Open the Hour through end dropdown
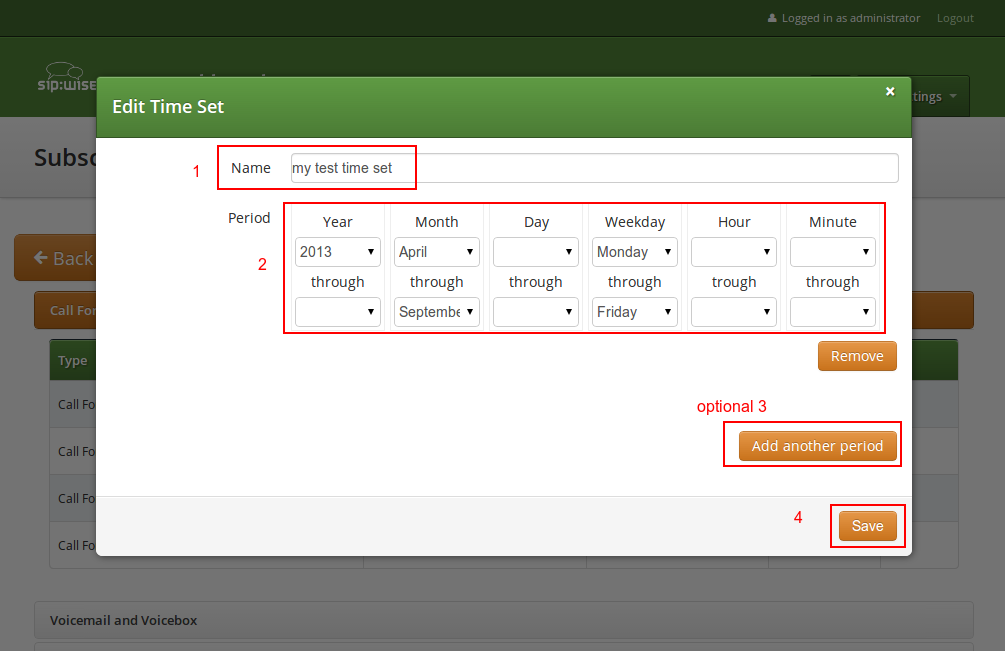This screenshot has height=651, width=1005. pyautogui.click(x=734, y=312)
